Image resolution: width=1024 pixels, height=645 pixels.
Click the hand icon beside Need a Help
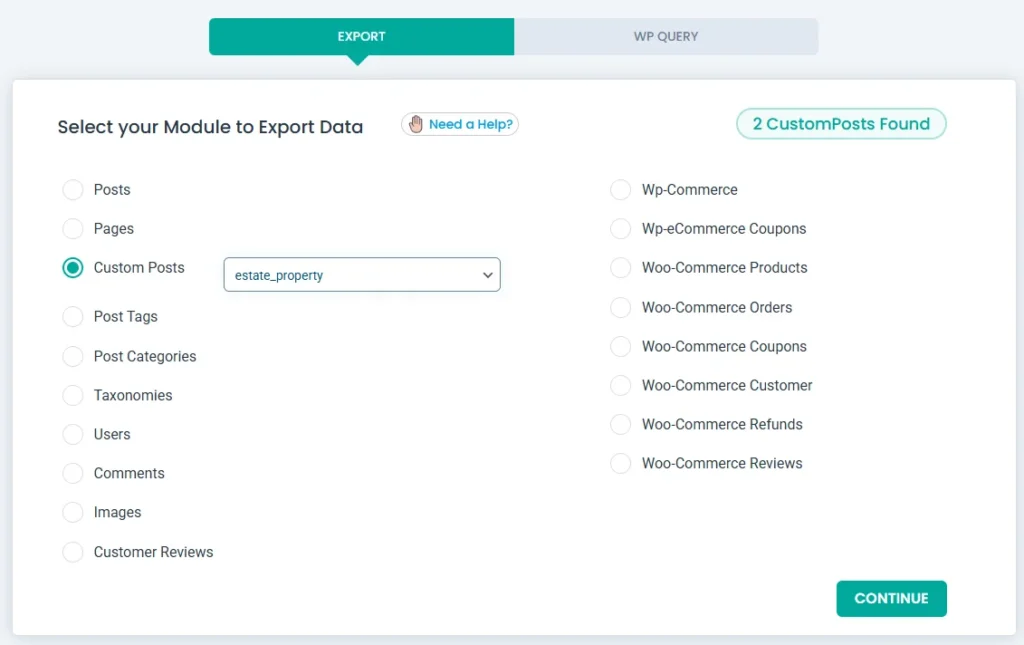(416, 124)
